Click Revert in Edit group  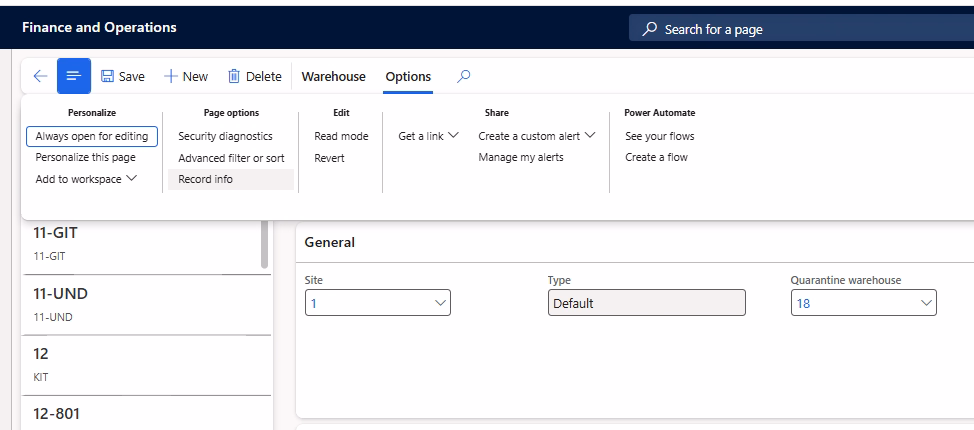tap(329, 158)
